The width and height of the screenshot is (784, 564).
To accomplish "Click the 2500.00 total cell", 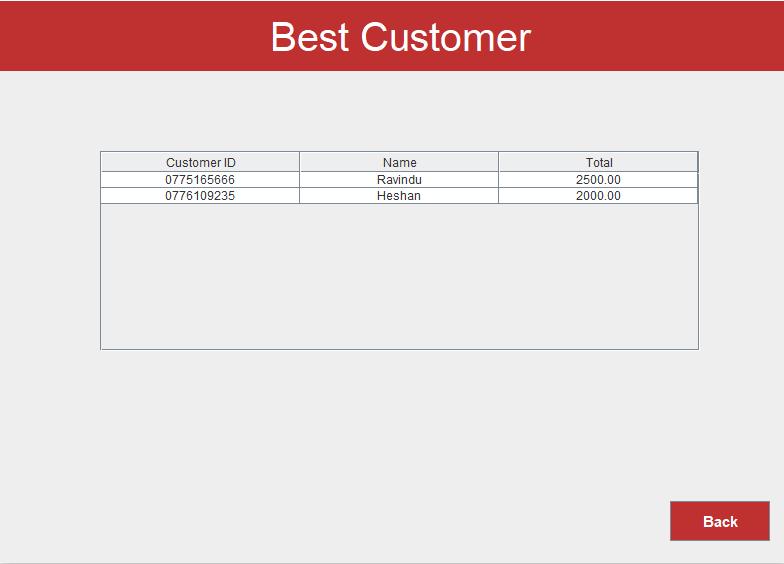I will (598, 180).
